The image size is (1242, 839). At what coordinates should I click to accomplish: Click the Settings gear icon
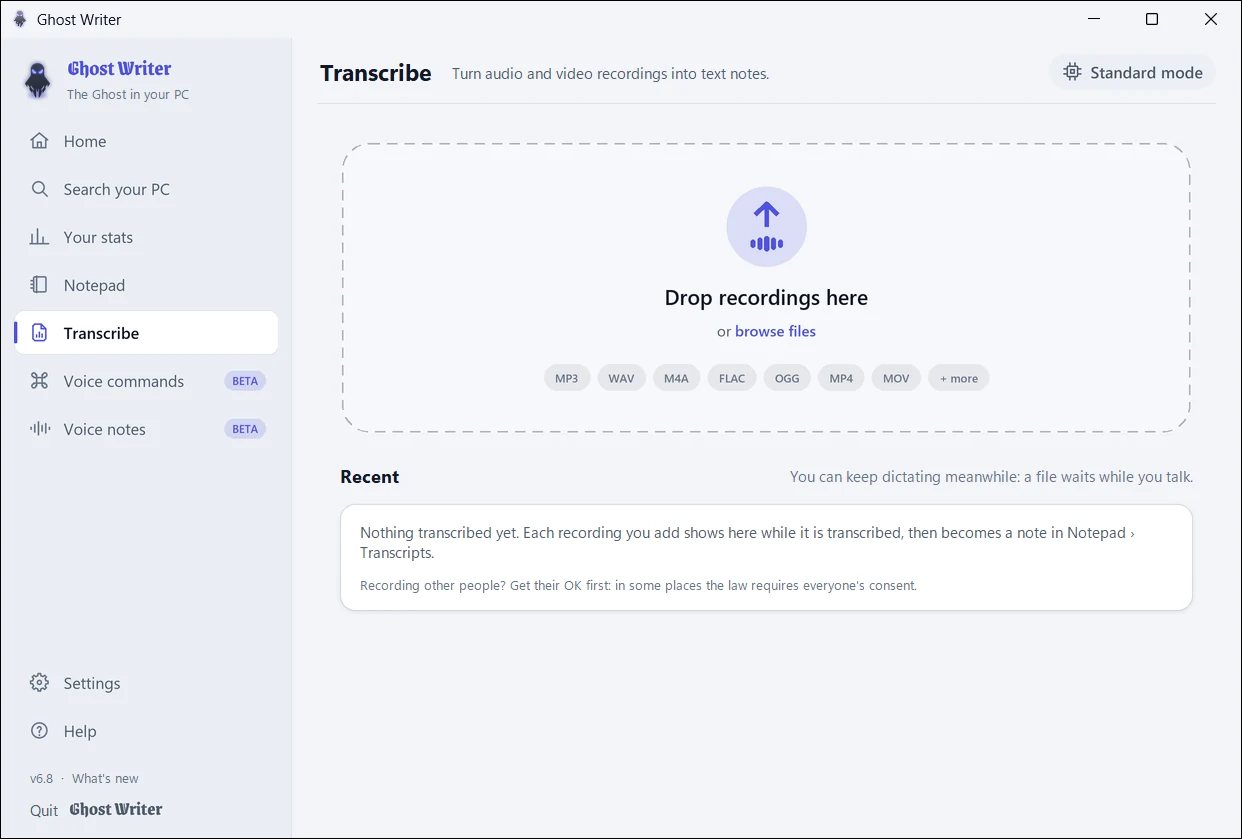point(39,683)
